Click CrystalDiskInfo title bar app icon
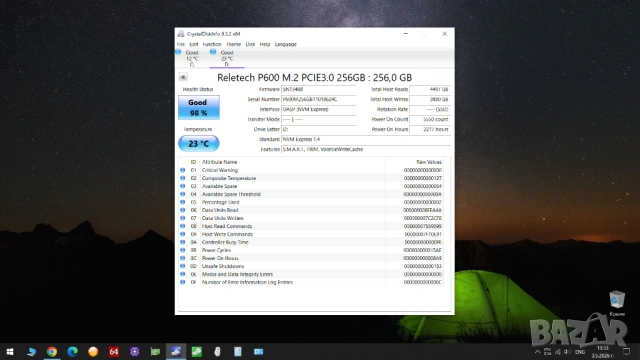This screenshot has width=640, height=360. pos(181,34)
